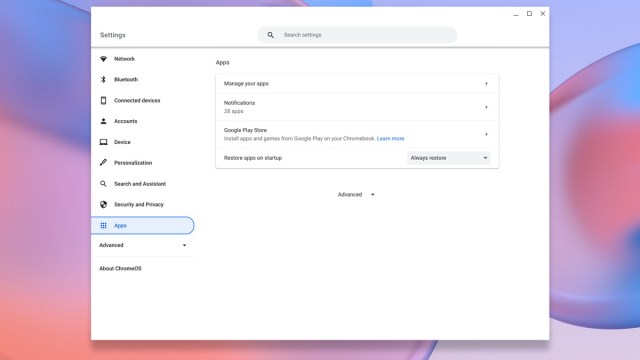Expand the sidebar Advanced section arrow
Viewport: 640px width, 360px height.
pyautogui.click(x=184, y=245)
